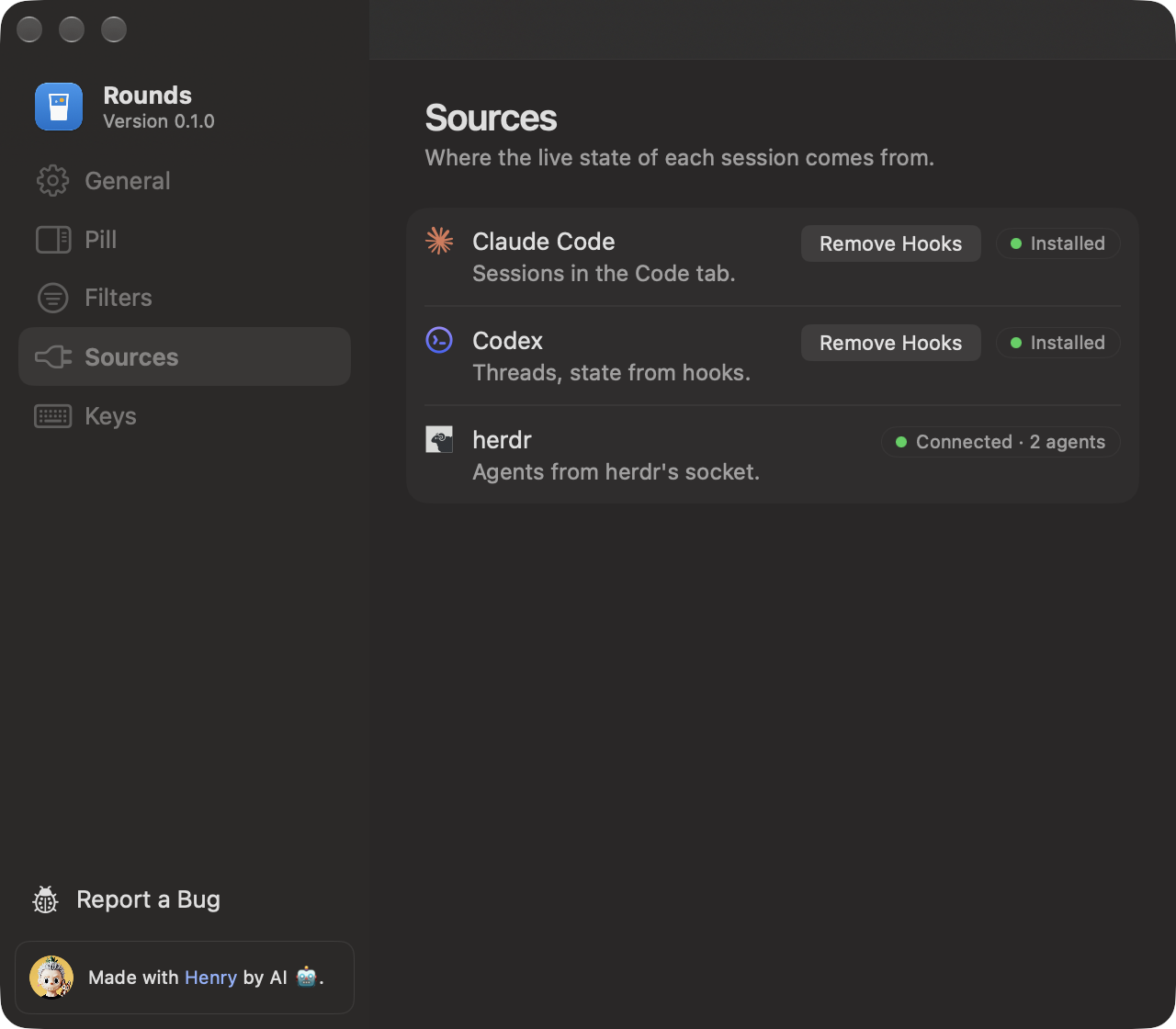Open the Pill settings tab
1176x1029 pixels.
pyautogui.click(x=185, y=240)
